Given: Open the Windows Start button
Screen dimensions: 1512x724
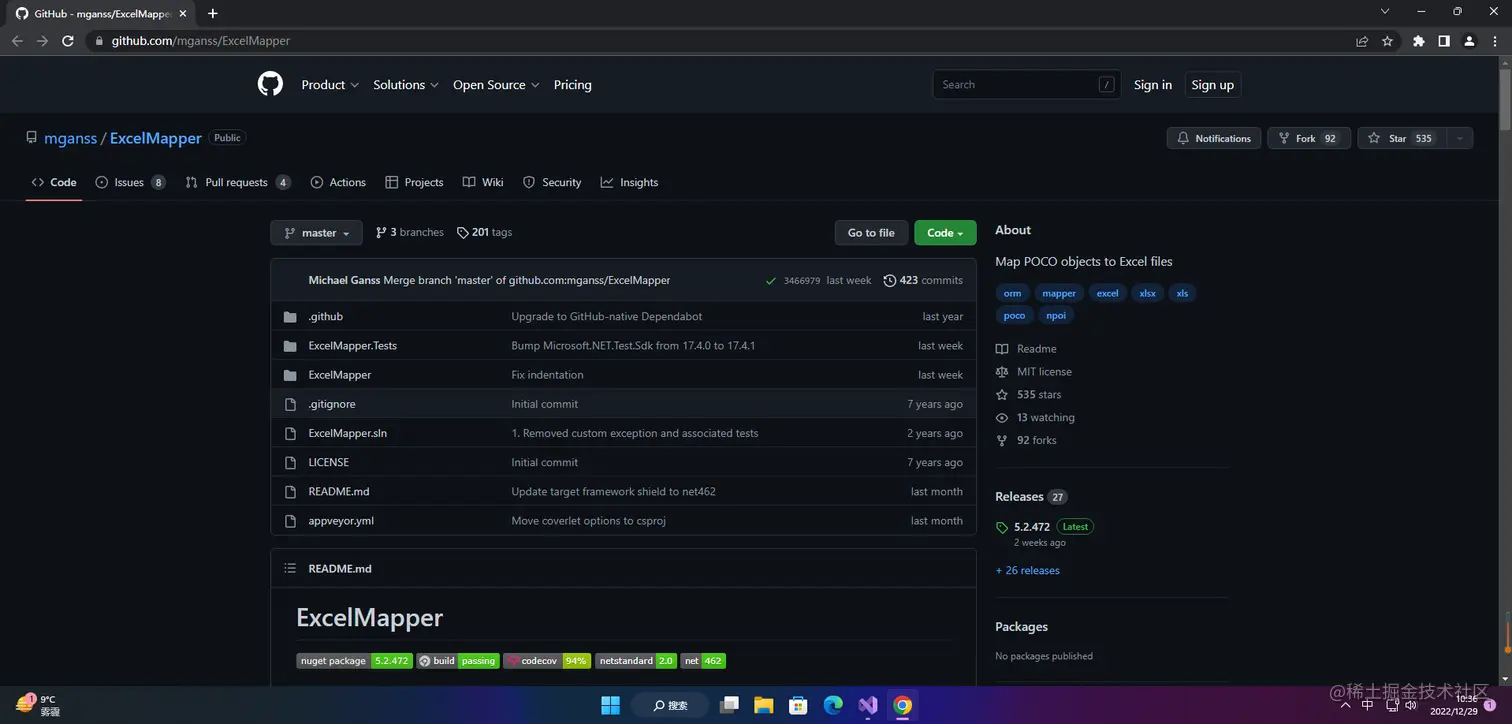Looking at the screenshot, I should coord(610,705).
